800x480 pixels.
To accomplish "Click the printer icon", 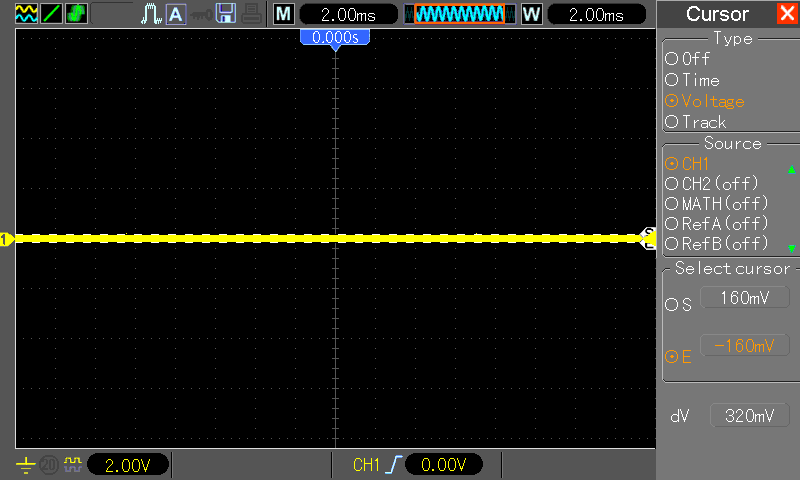I will (251, 14).
